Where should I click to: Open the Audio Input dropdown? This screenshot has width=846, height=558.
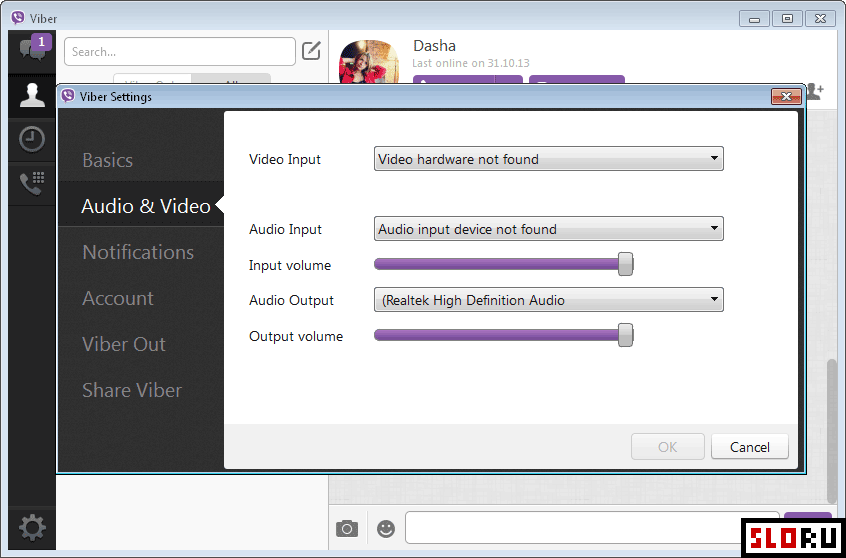549,229
